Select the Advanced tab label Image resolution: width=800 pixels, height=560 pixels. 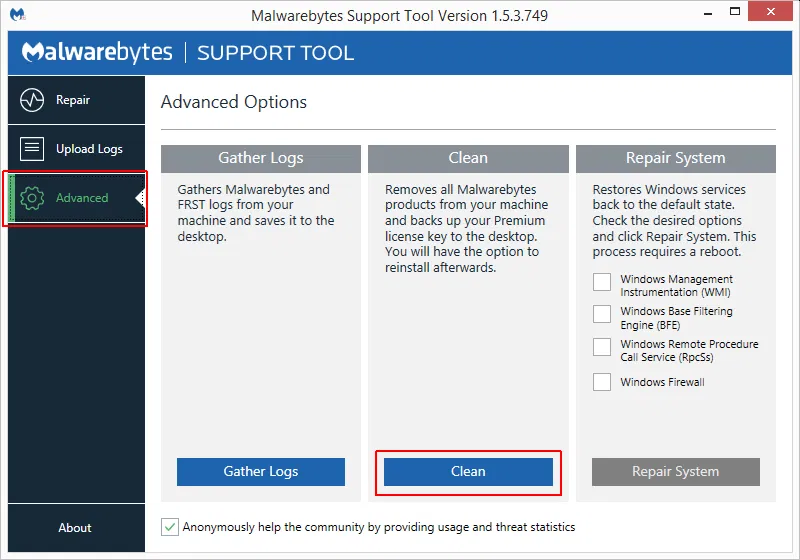(x=82, y=198)
